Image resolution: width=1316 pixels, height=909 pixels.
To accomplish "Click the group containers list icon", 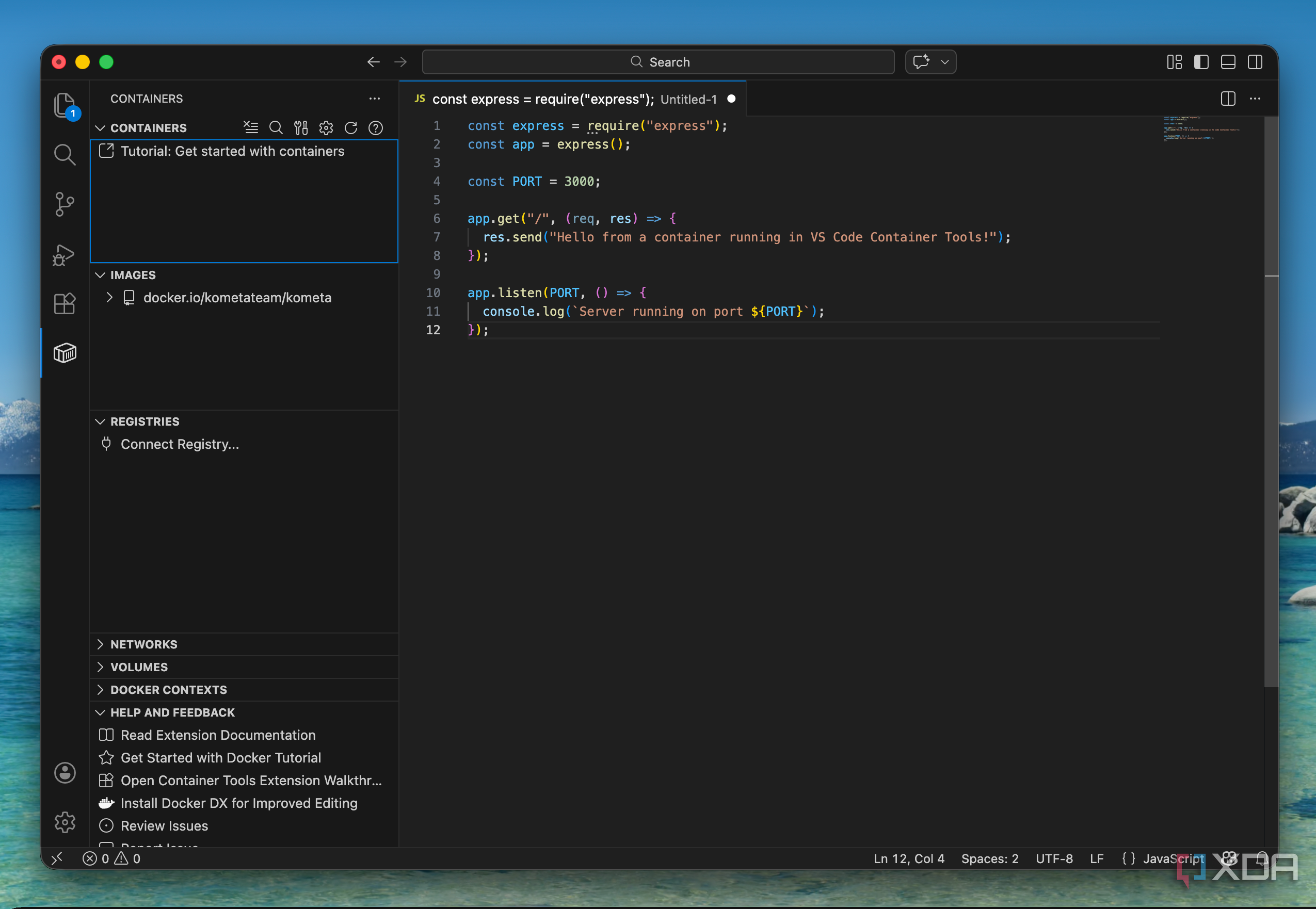I will [x=251, y=127].
